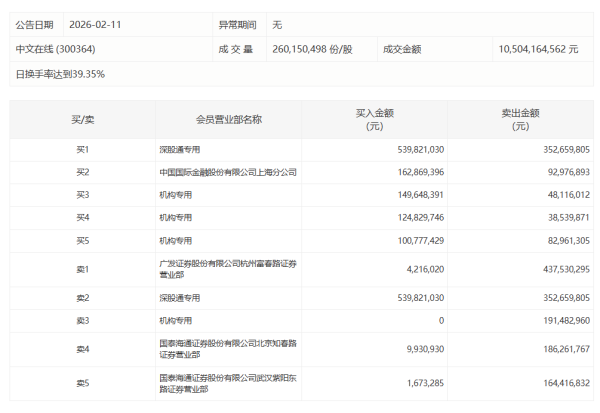Click 深股通专用 in the 买1 row
Viewport: 600px width, 413px height.
tap(179, 150)
